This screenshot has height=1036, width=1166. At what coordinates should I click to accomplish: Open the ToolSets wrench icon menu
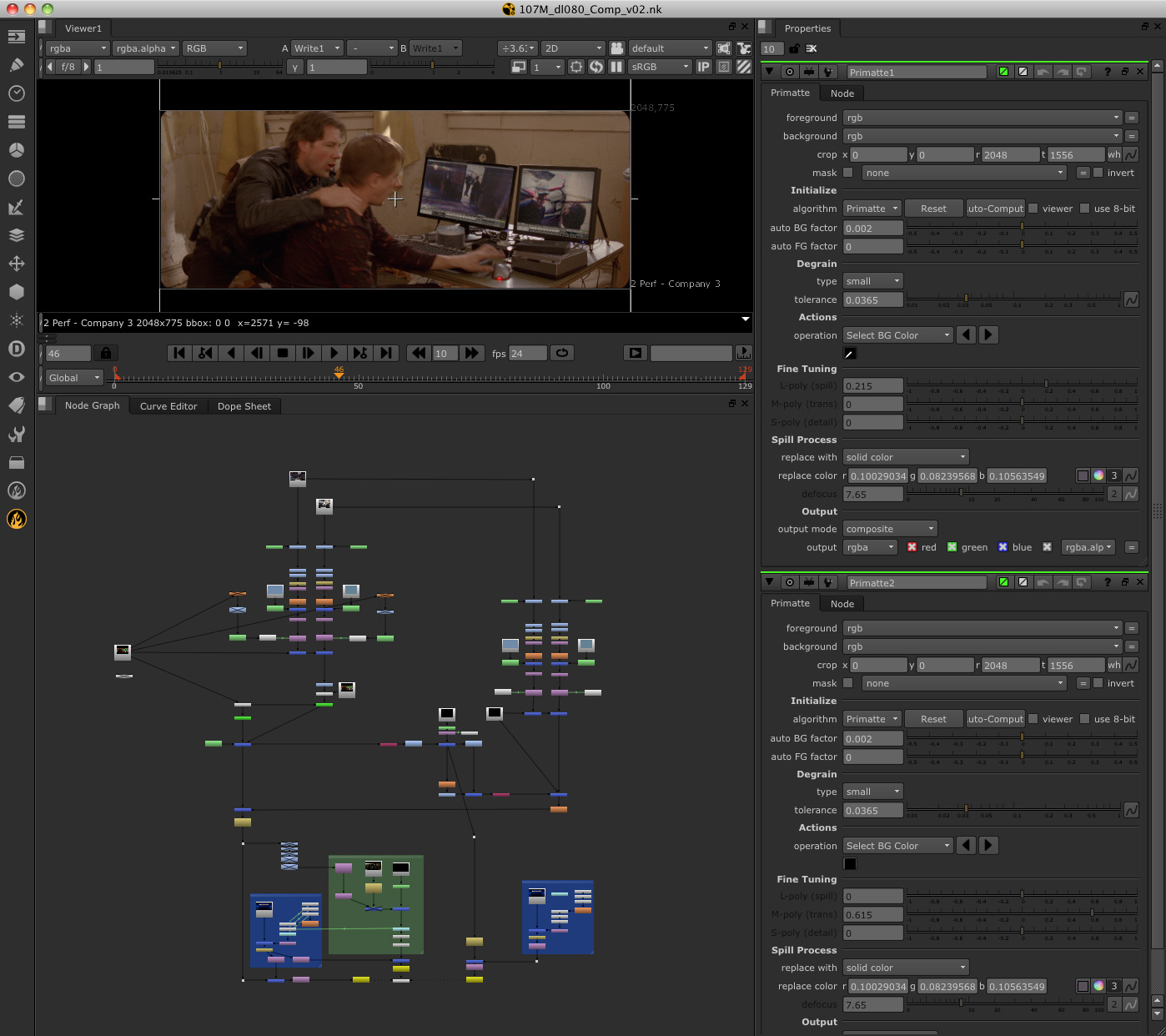(17, 434)
